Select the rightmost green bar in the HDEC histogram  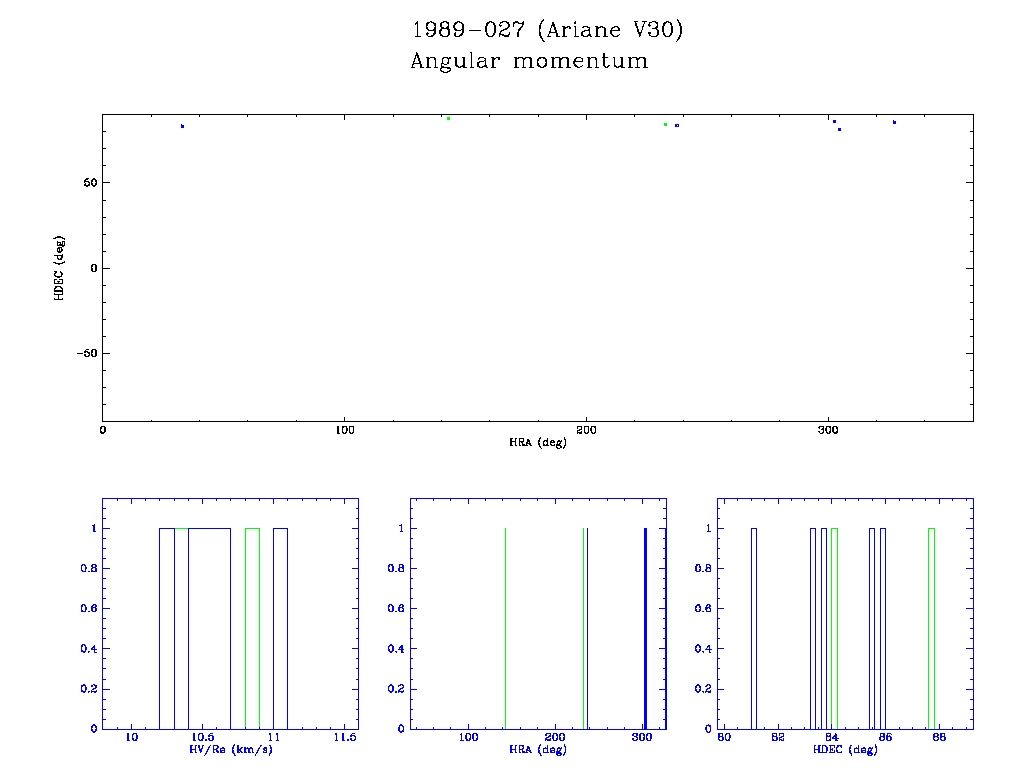931,628
